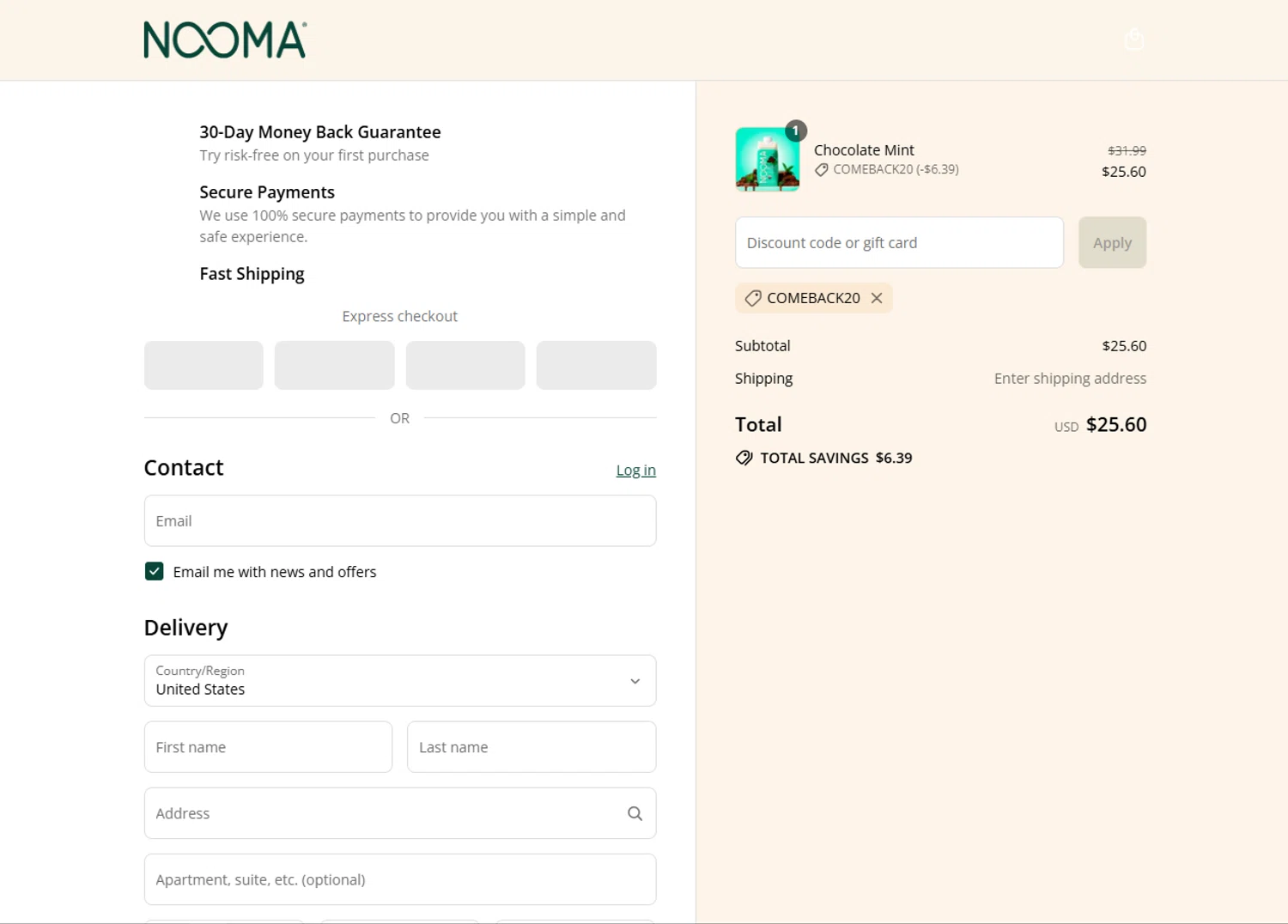
Task: Click the Express checkout label
Action: [400, 316]
